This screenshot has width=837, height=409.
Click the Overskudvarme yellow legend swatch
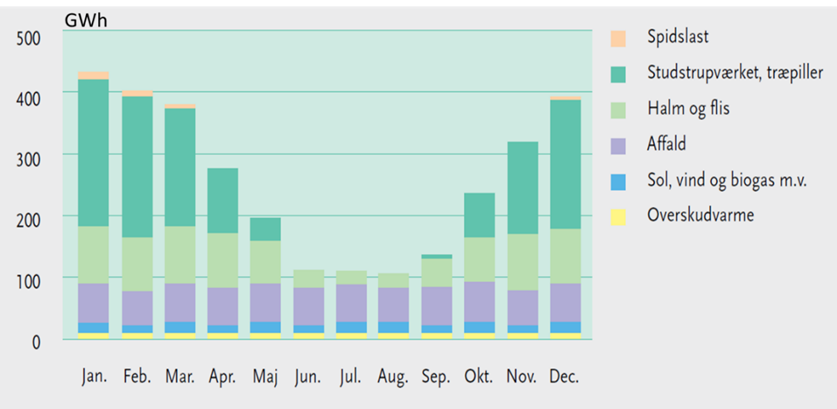(618, 216)
